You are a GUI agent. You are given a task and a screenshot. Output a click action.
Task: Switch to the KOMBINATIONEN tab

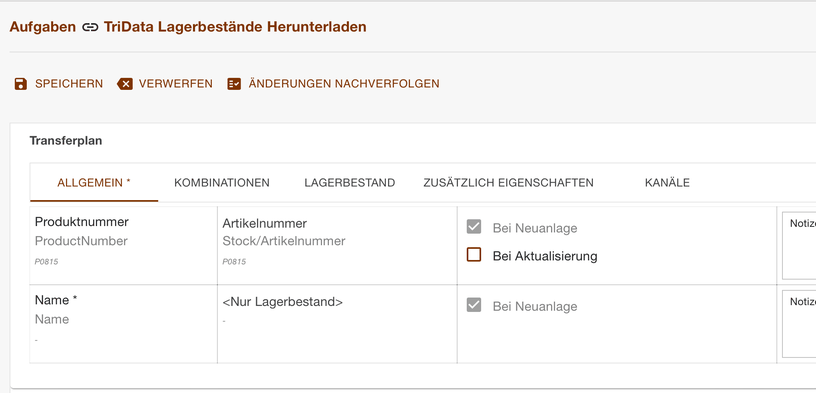222,183
